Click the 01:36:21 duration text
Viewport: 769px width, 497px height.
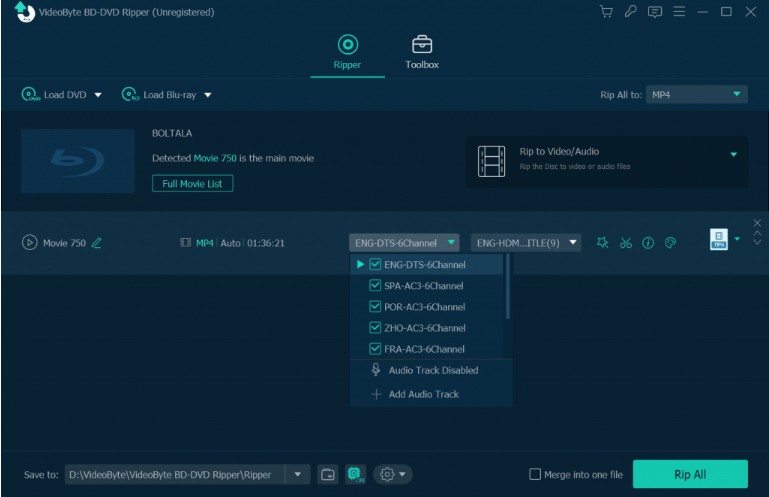click(266, 243)
